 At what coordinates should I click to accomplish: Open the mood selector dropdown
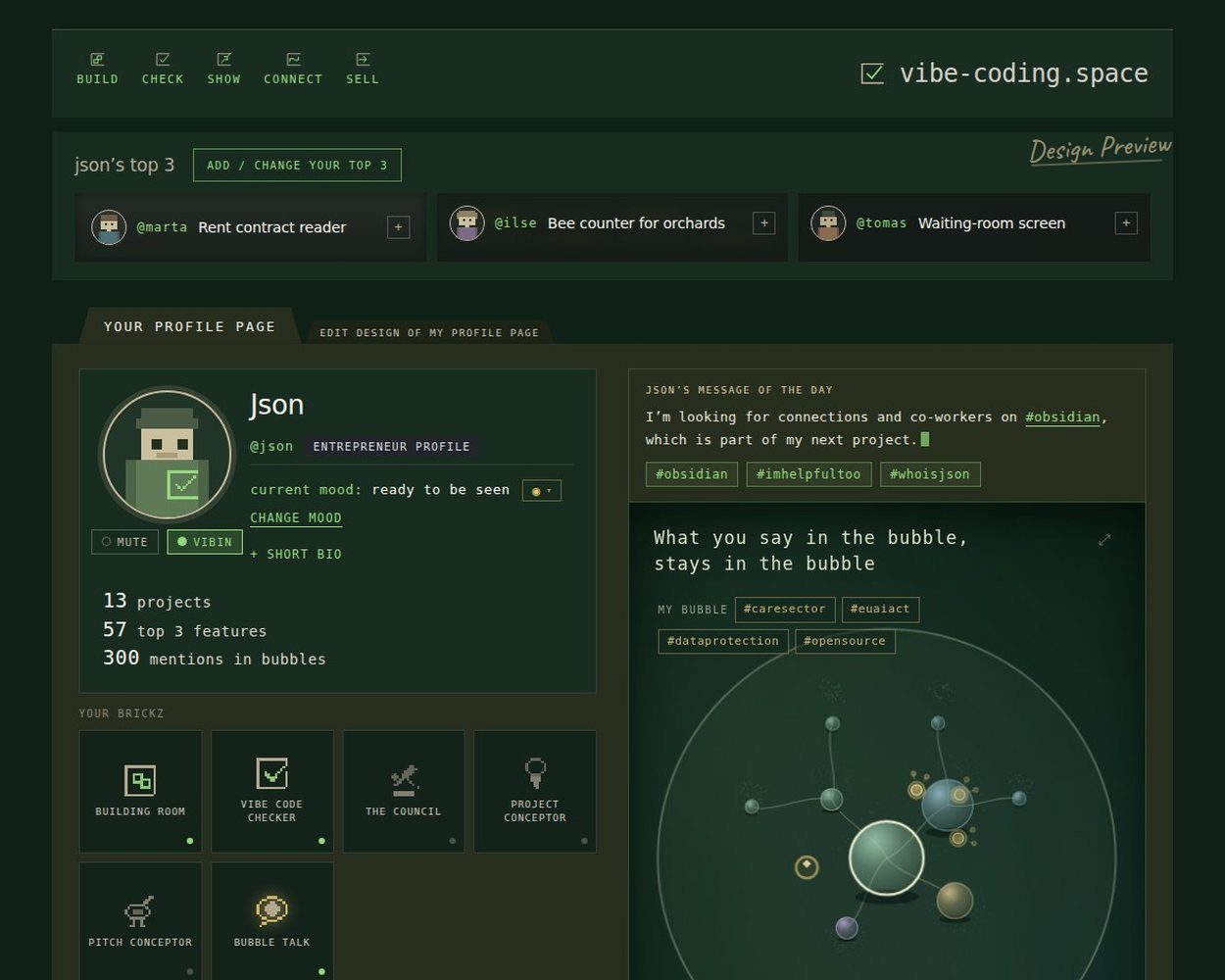(542, 490)
